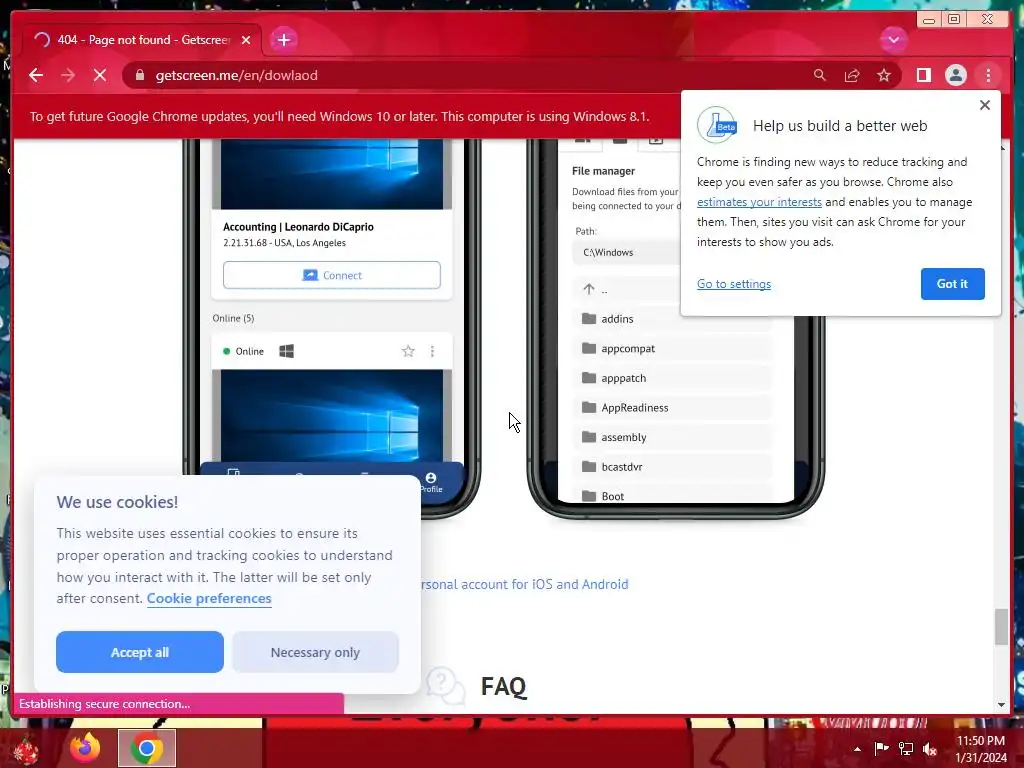This screenshot has height=768, width=1024.
Task: Click the forward navigation arrow
Action: [68, 75]
